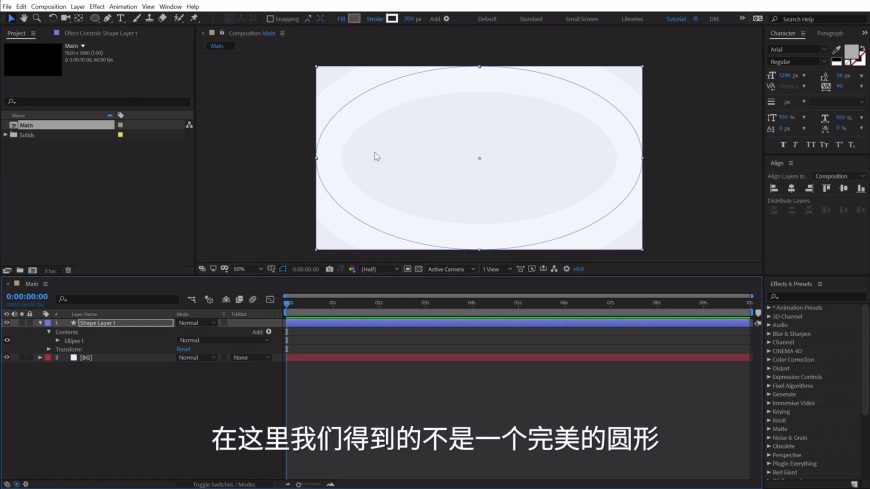Open the Arial font family dropdown
The height and width of the screenshot is (489, 870).
tap(798, 49)
